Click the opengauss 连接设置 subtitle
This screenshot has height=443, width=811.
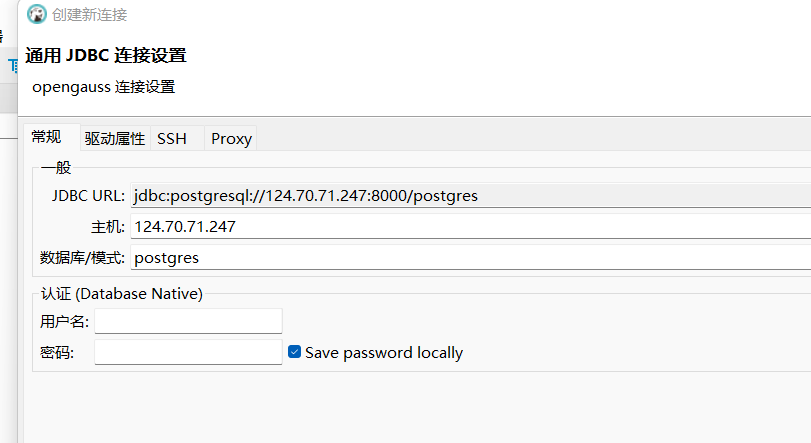(x=103, y=87)
